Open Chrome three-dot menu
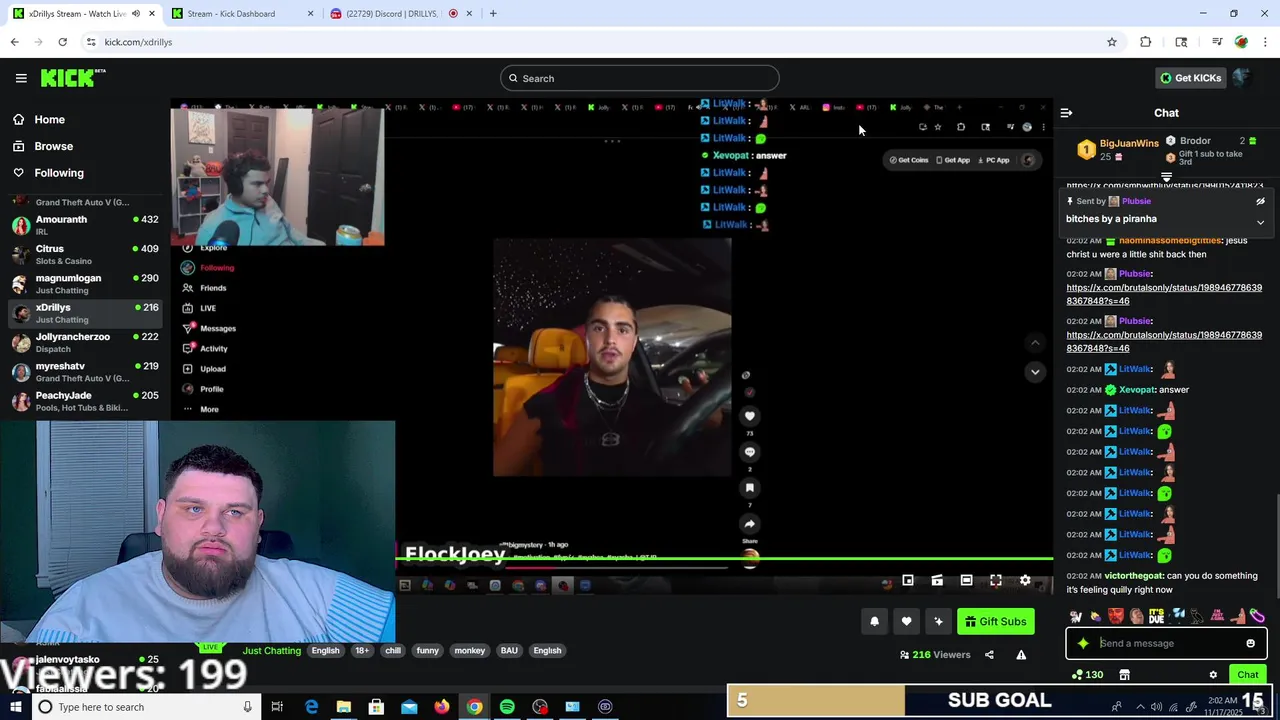Image resolution: width=1280 pixels, height=720 pixels. (1266, 42)
